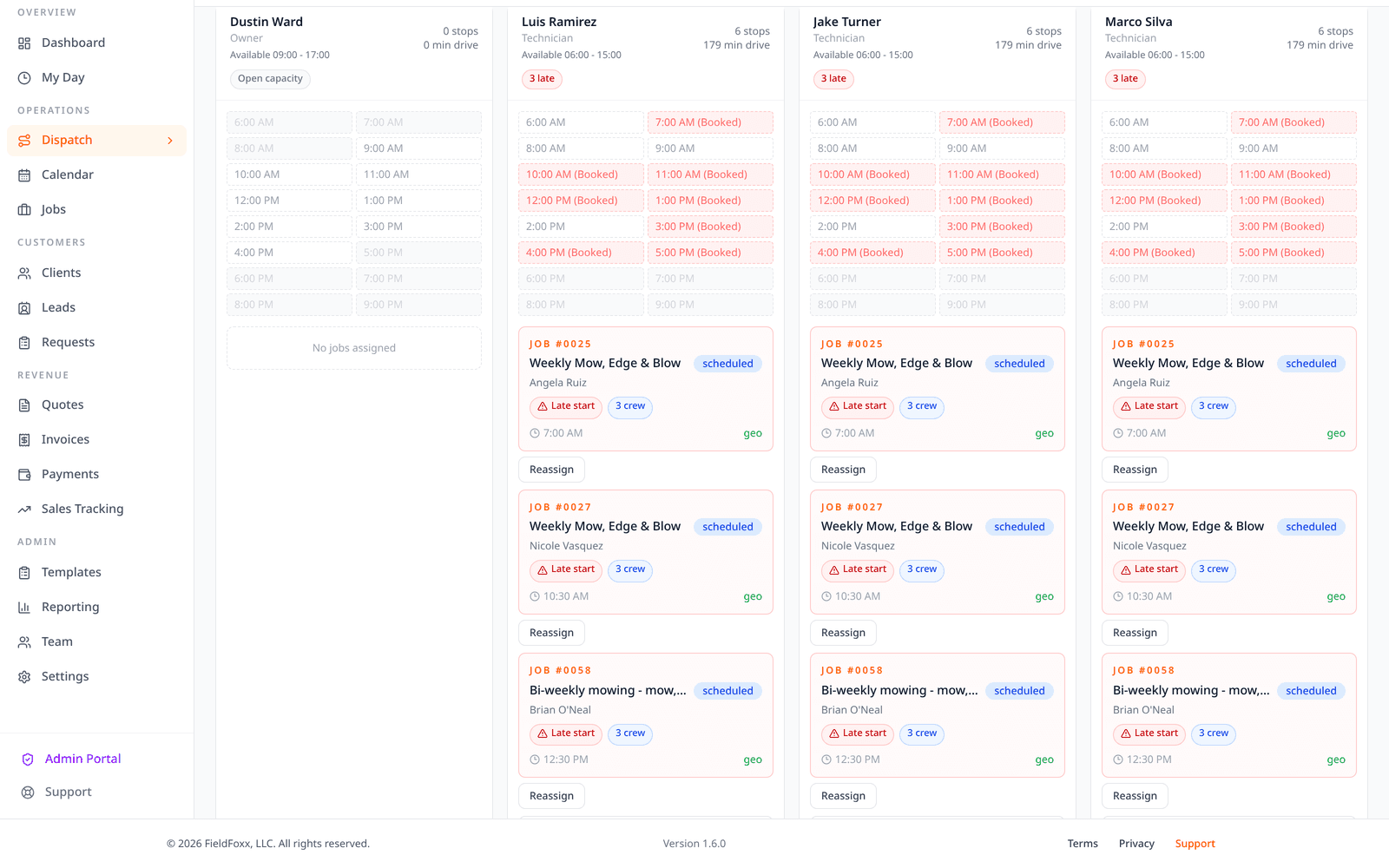Reassign job #0027 under Luis Ramirez
The image size is (1389, 868).
tap(552, 633)
